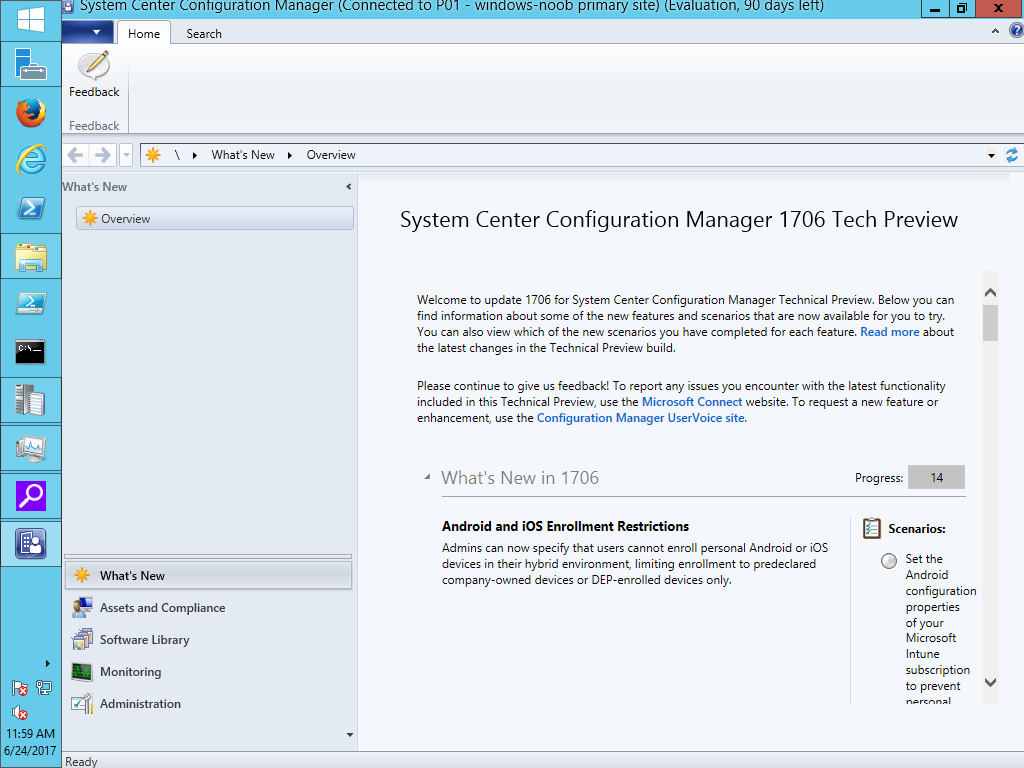Click the sun icon in the address bar
Screen dimensions: 1024x768
(x=153, y=155)
